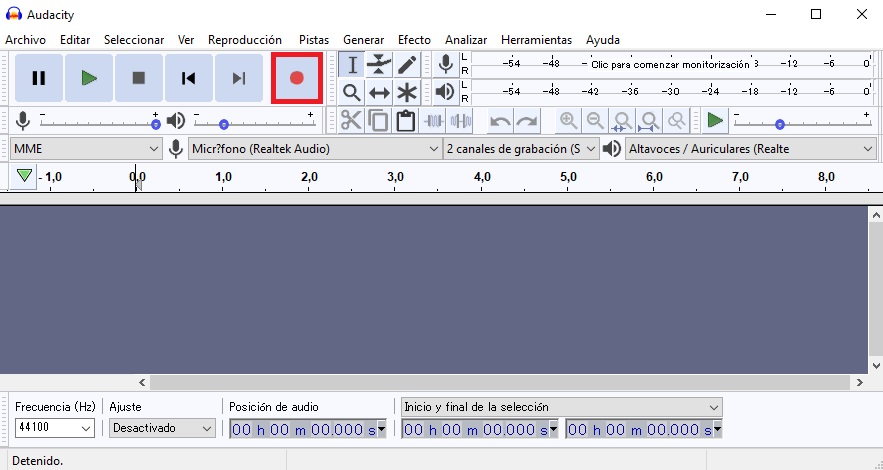Open the Altavoces / Auriculares output dropdown

[x=751, y=149]
